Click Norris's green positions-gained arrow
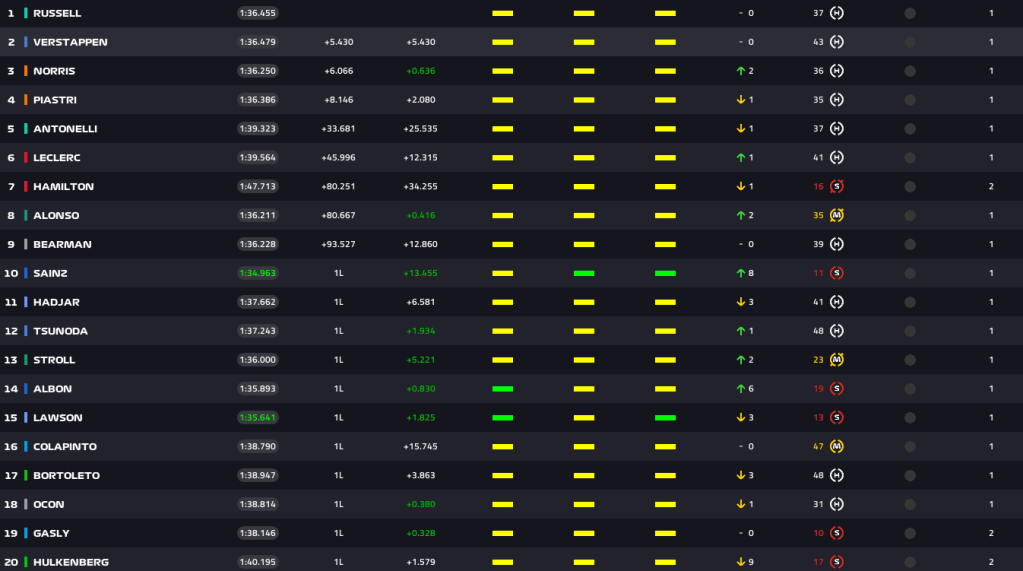 click(x=741, y=70)
